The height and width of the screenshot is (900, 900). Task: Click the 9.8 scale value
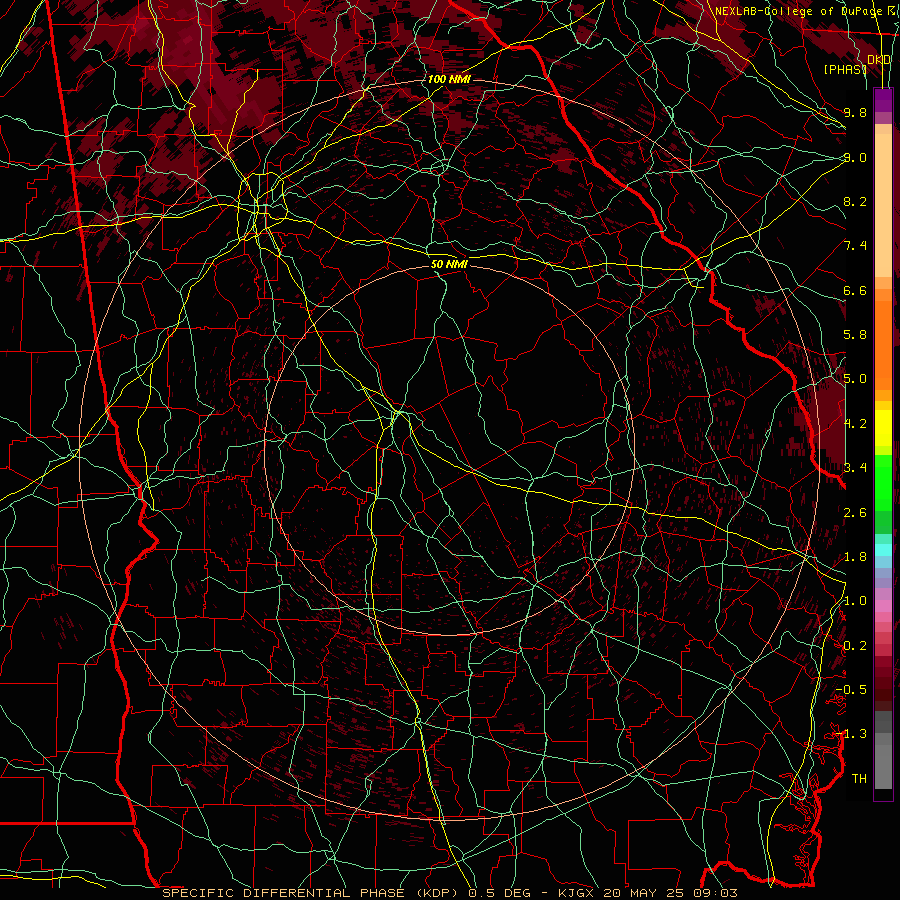[855, 112]
